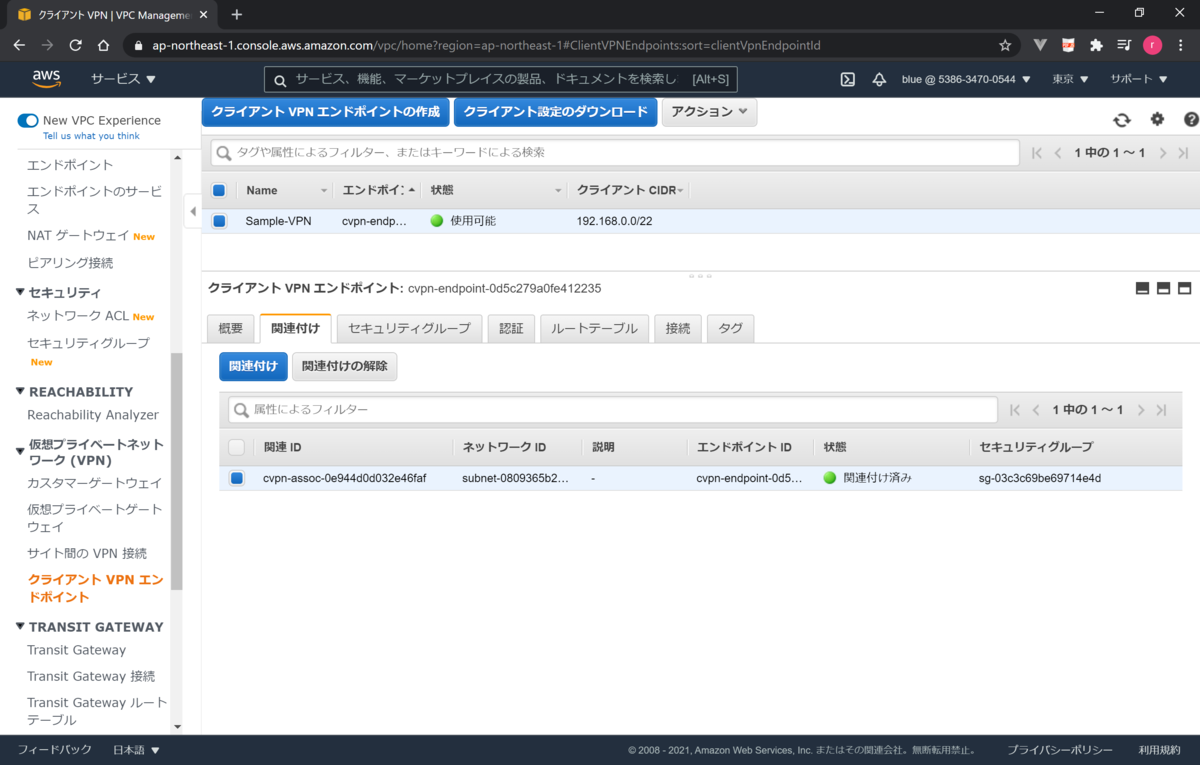Minimize the details pane layout icon
The height and width of the screenshot is (765, 1200).
coord(1142,289)
